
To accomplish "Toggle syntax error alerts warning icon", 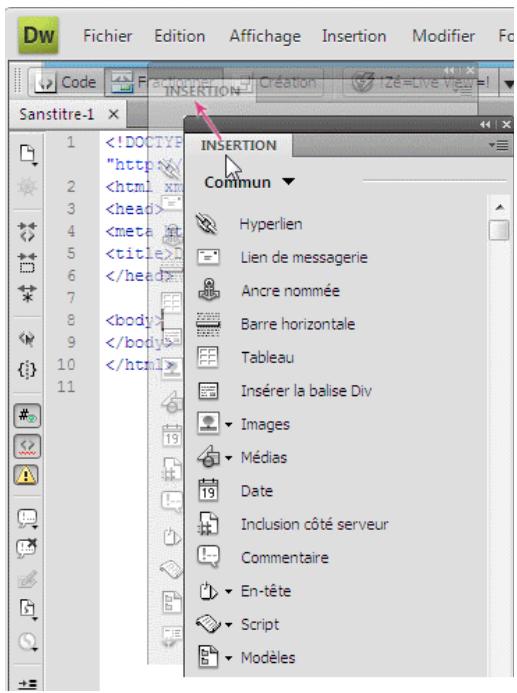I will coord(27,476).
